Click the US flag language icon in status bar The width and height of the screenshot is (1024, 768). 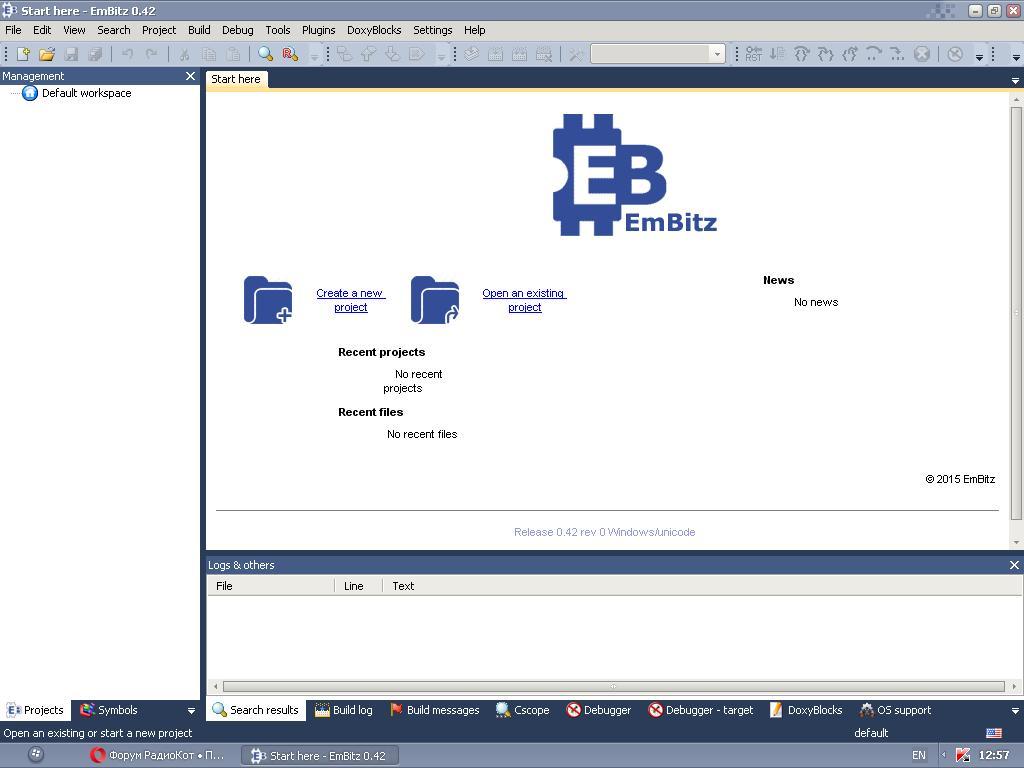point(994,733)
